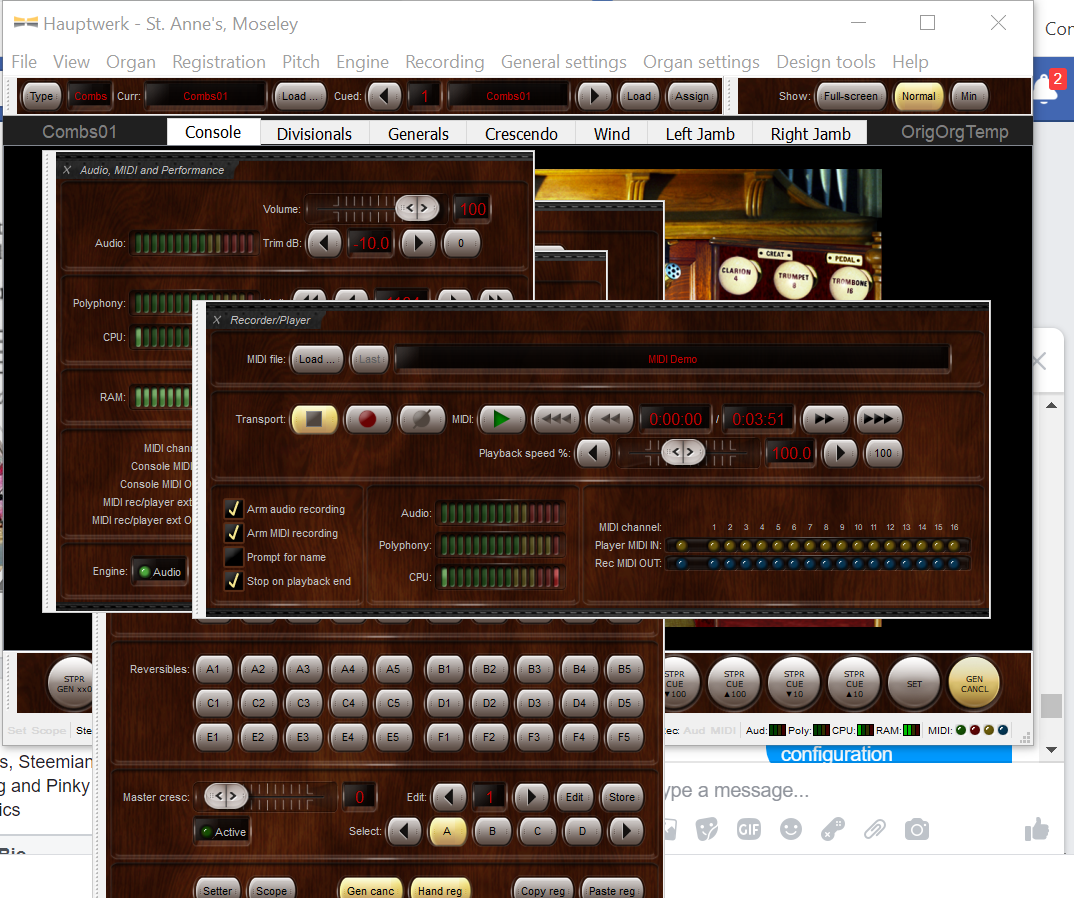Click Type button in combination toolbar
The image size is (1074, 898).
point(41,96)
